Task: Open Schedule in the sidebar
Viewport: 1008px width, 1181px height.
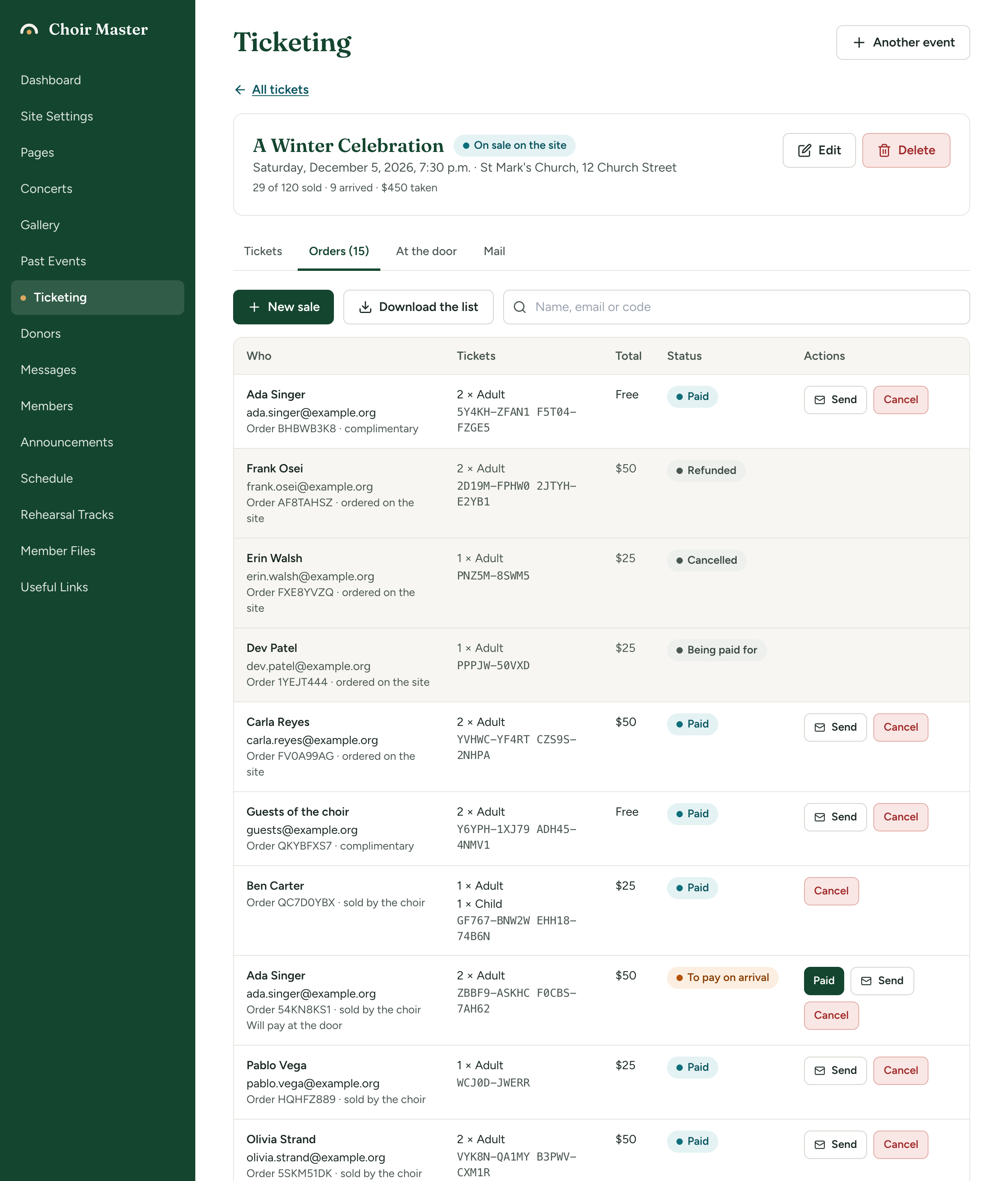Action: [x=98, y=478]
